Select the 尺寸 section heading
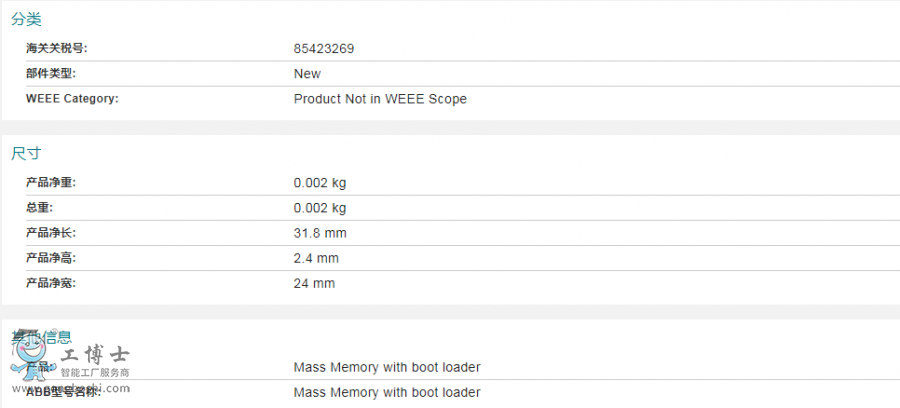900x408 pixels. click(x=26, y=153)
